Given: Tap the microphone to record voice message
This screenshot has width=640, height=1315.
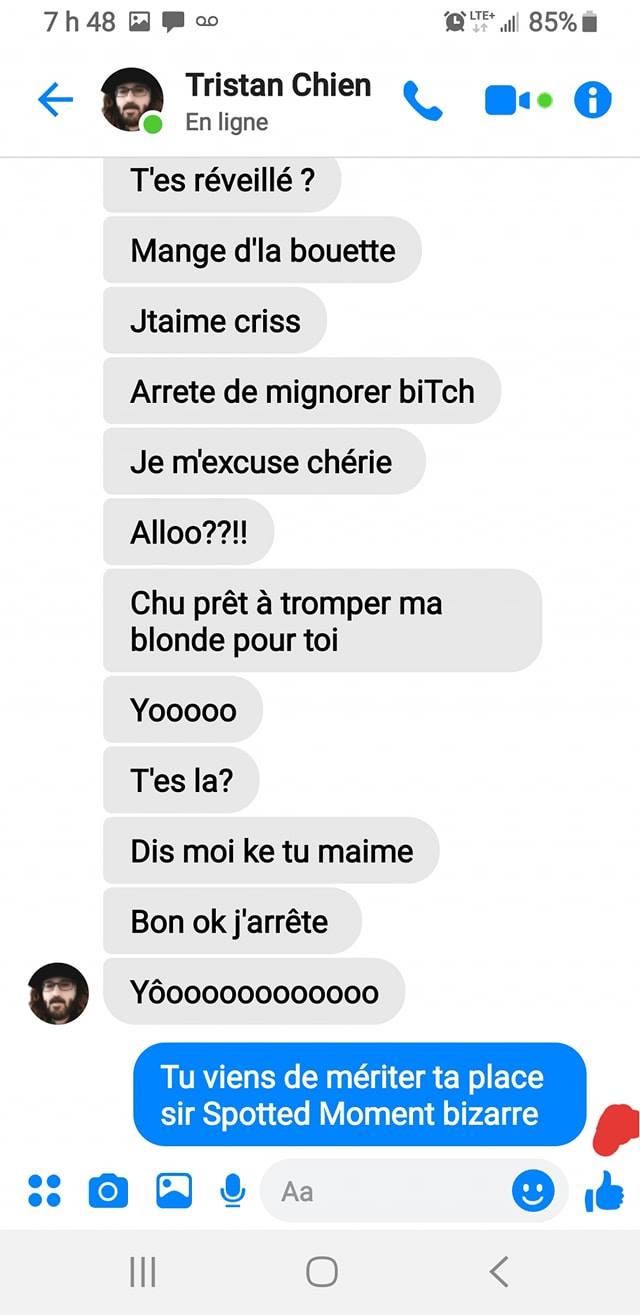Looking at the screenshot, I should point(233,1191).
